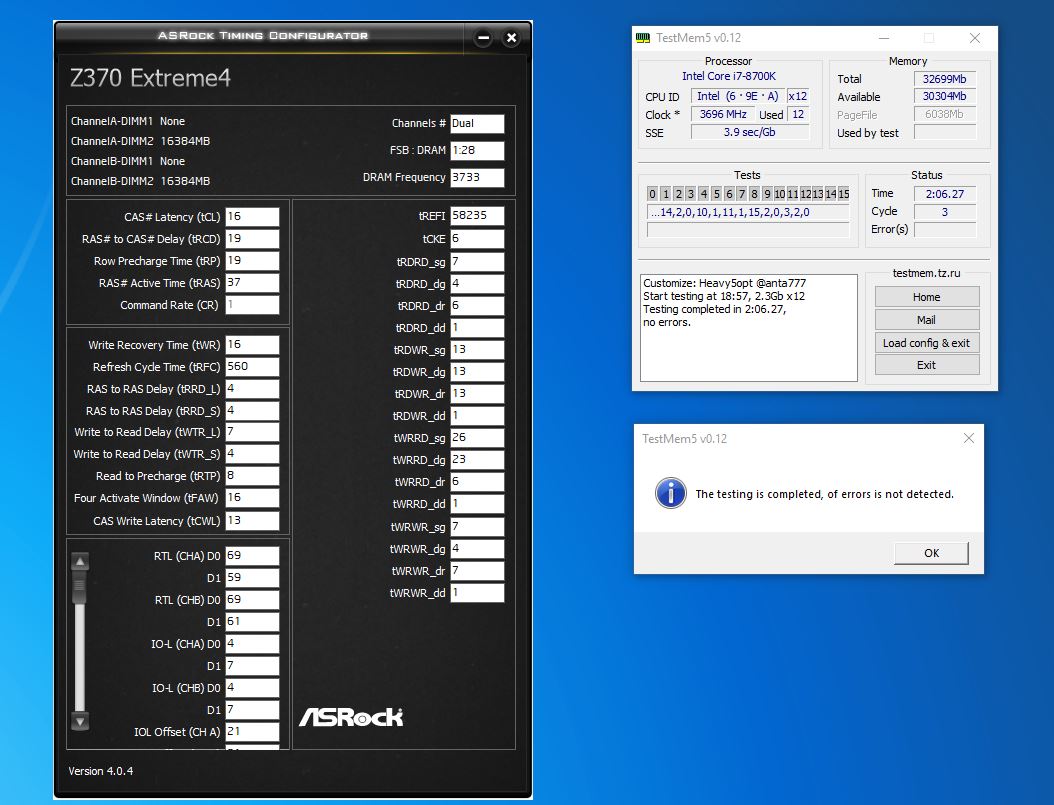
Task: Click test number 7 box in Tests
Action: [741, 194]
